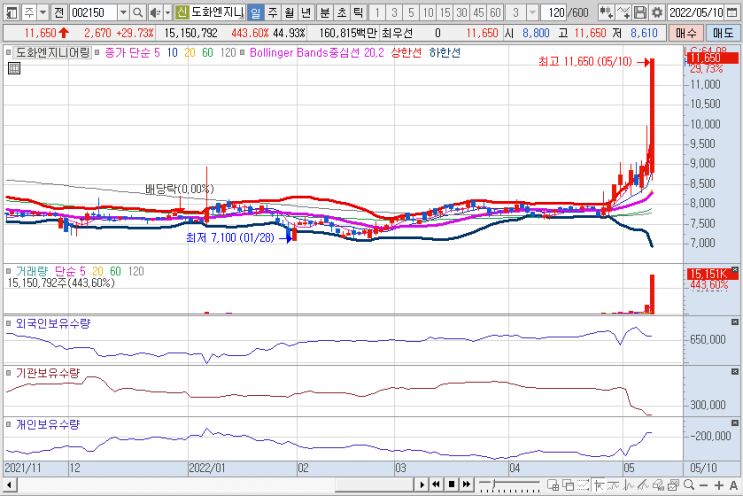This screenshot has width=743, height=496.
Task: Click the fast-forward playback button
Action: tap(467, 484)
